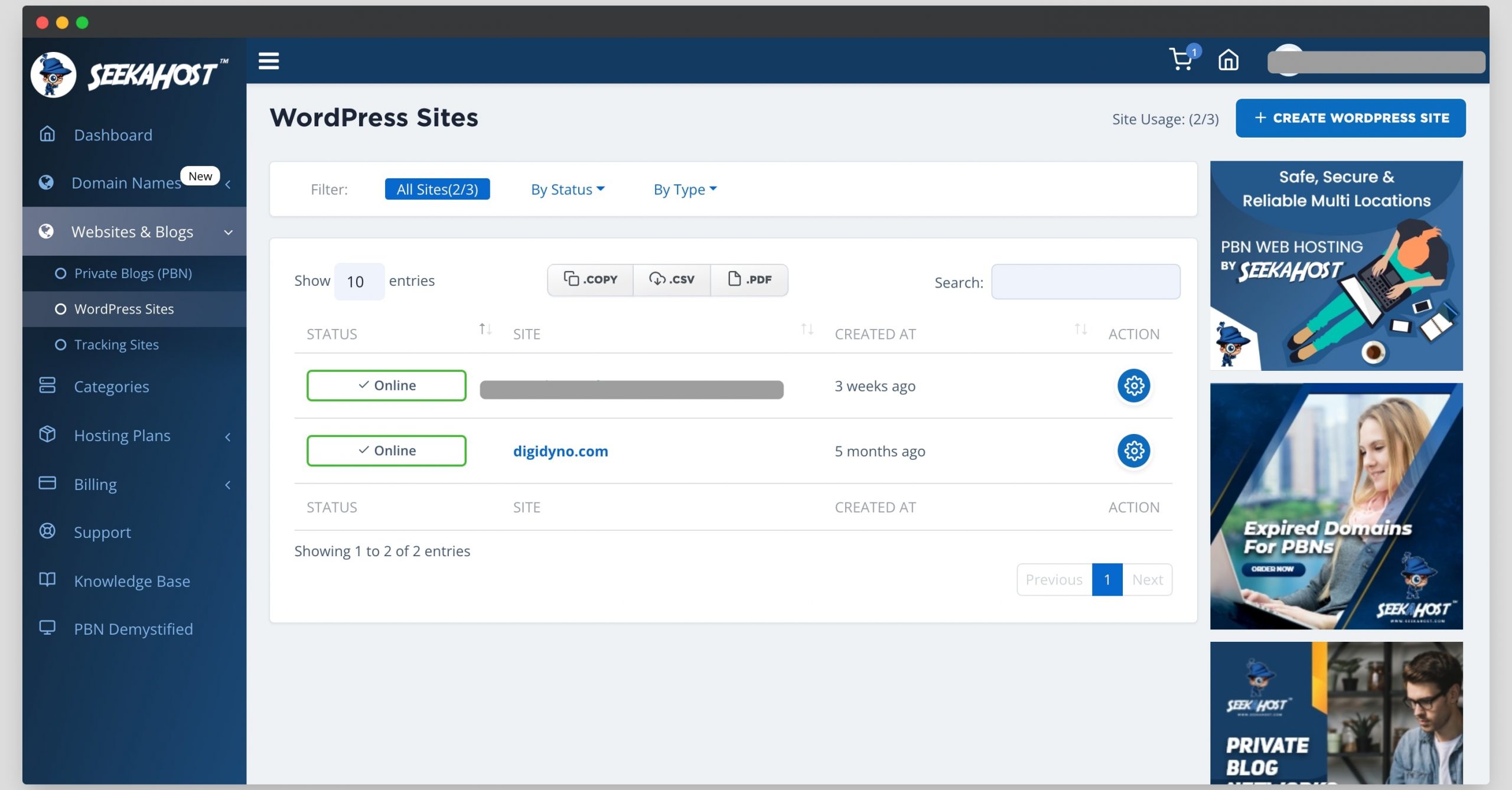Click the settings gear icon for the first site

tap(1133, 385)
